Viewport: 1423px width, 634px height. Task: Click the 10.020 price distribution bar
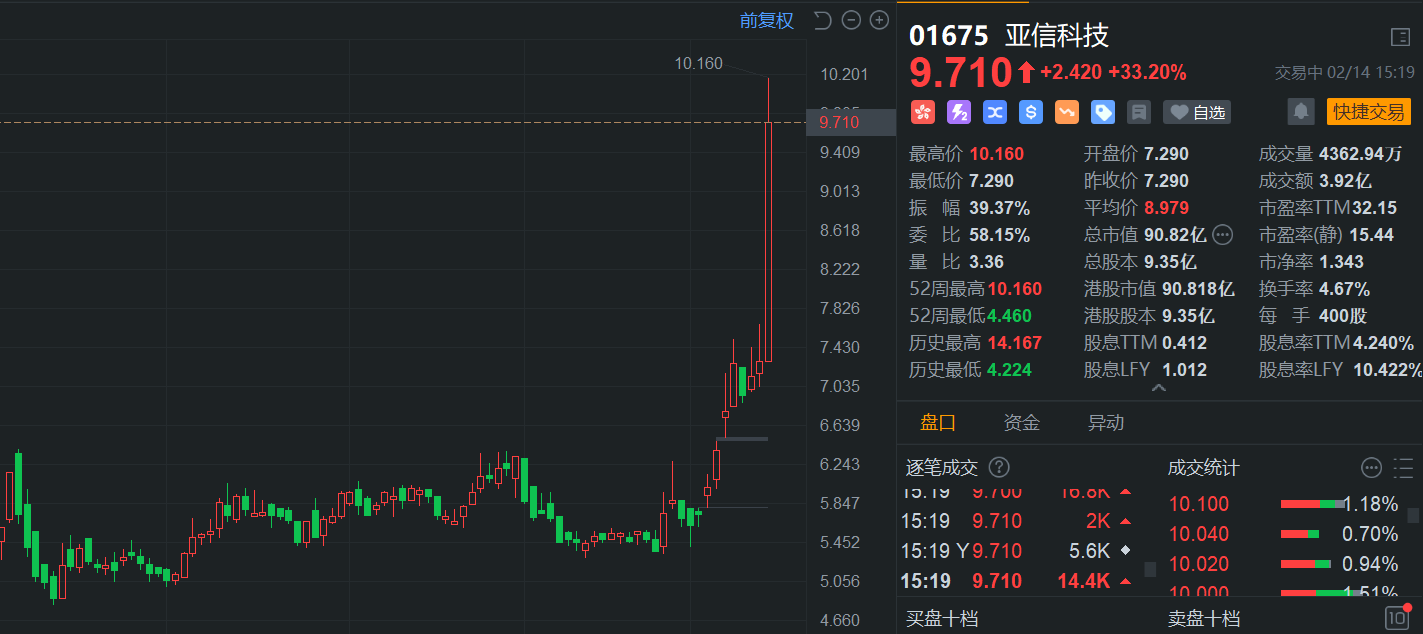pyautogui.click(x=1306, y=564)
